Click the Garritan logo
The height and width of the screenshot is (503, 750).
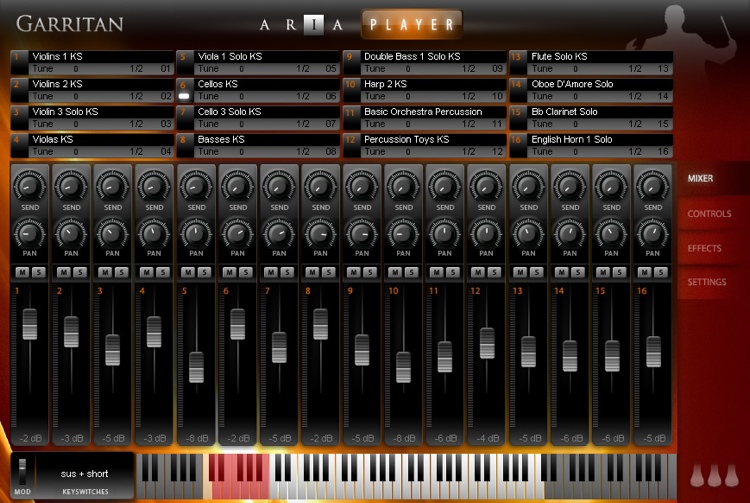70,24
